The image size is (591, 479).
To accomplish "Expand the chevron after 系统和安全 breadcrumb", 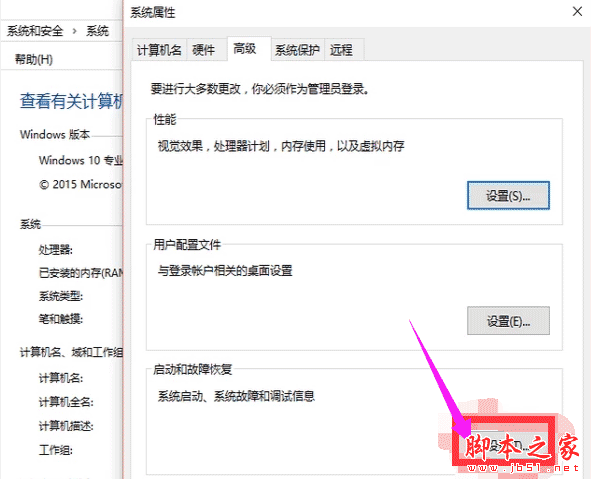I will pos(74,31).
